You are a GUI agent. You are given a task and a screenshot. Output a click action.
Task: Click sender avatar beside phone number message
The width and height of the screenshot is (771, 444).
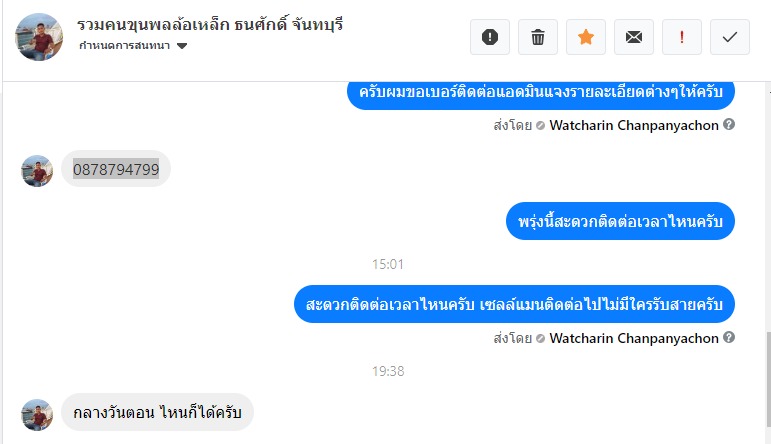(x=37, y=171)
